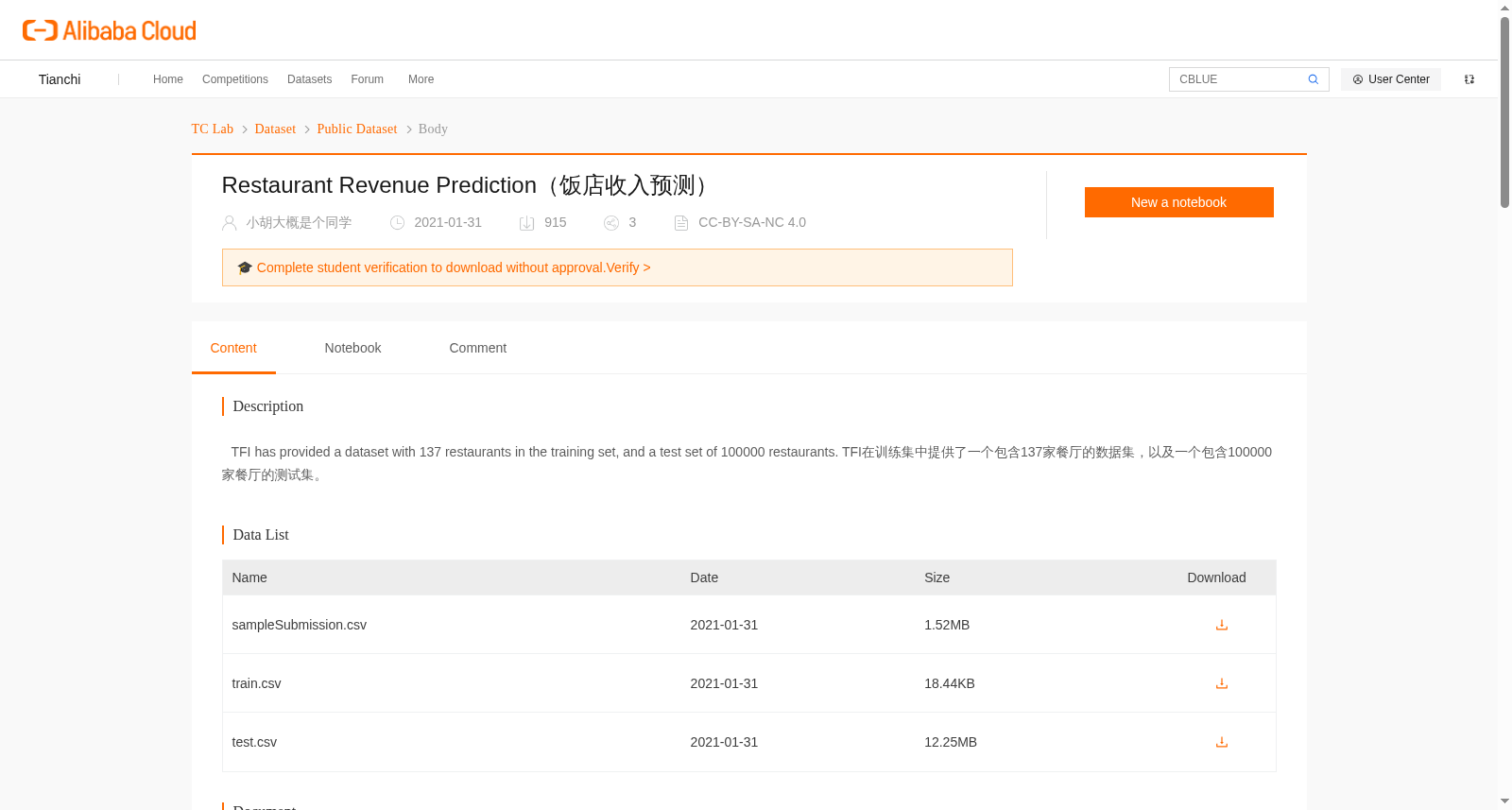Follow the Public Dataset breadcrumb link
1512x810 pixels.
[357, 129]
